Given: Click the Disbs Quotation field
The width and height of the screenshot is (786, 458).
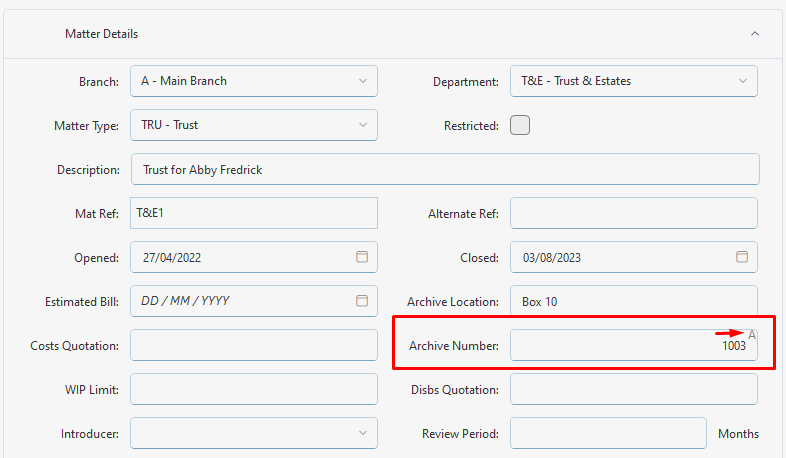Looking at the screenshot, I should tap(634, 389).
